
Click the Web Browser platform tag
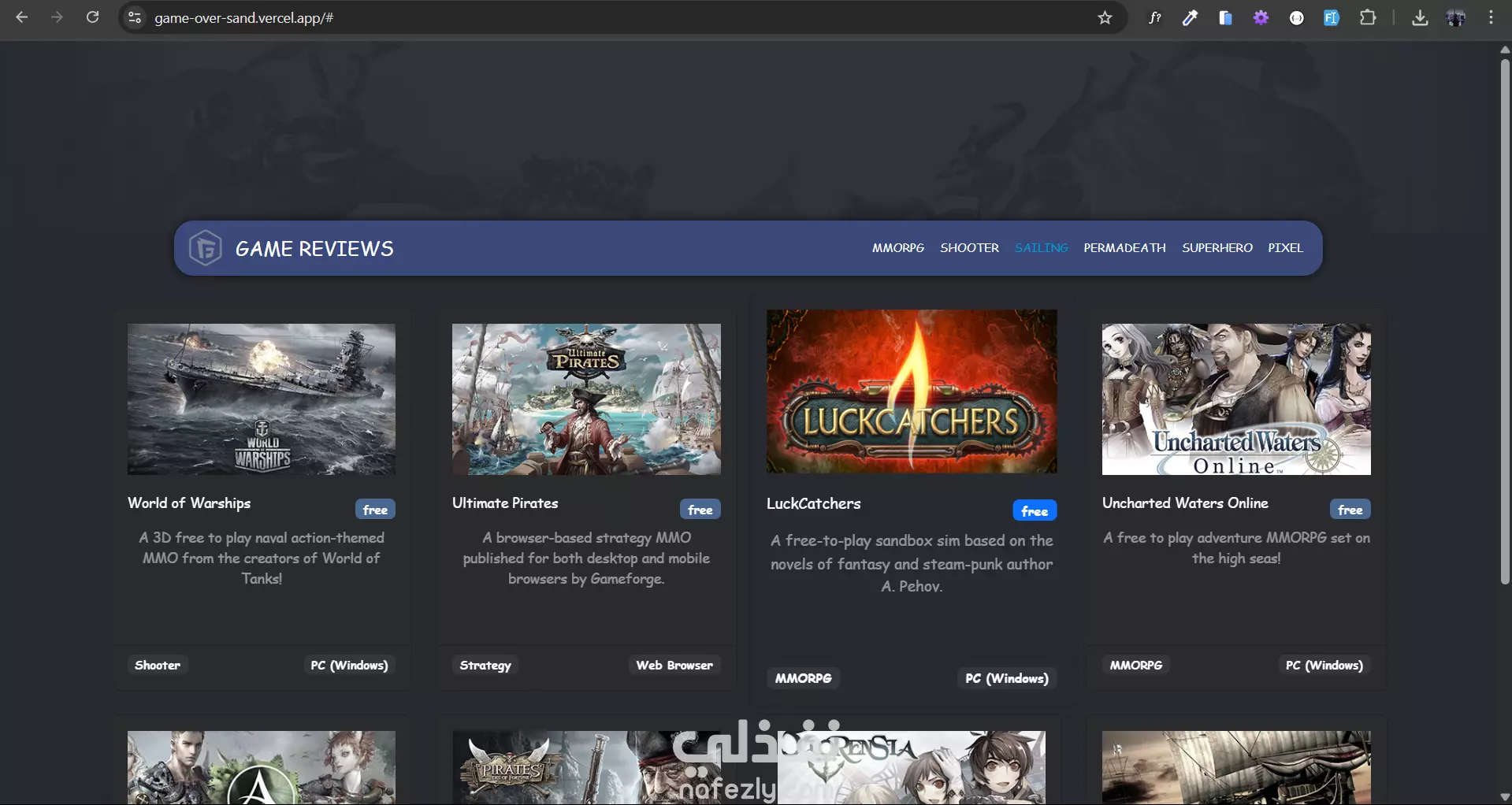tap(674, 665)
